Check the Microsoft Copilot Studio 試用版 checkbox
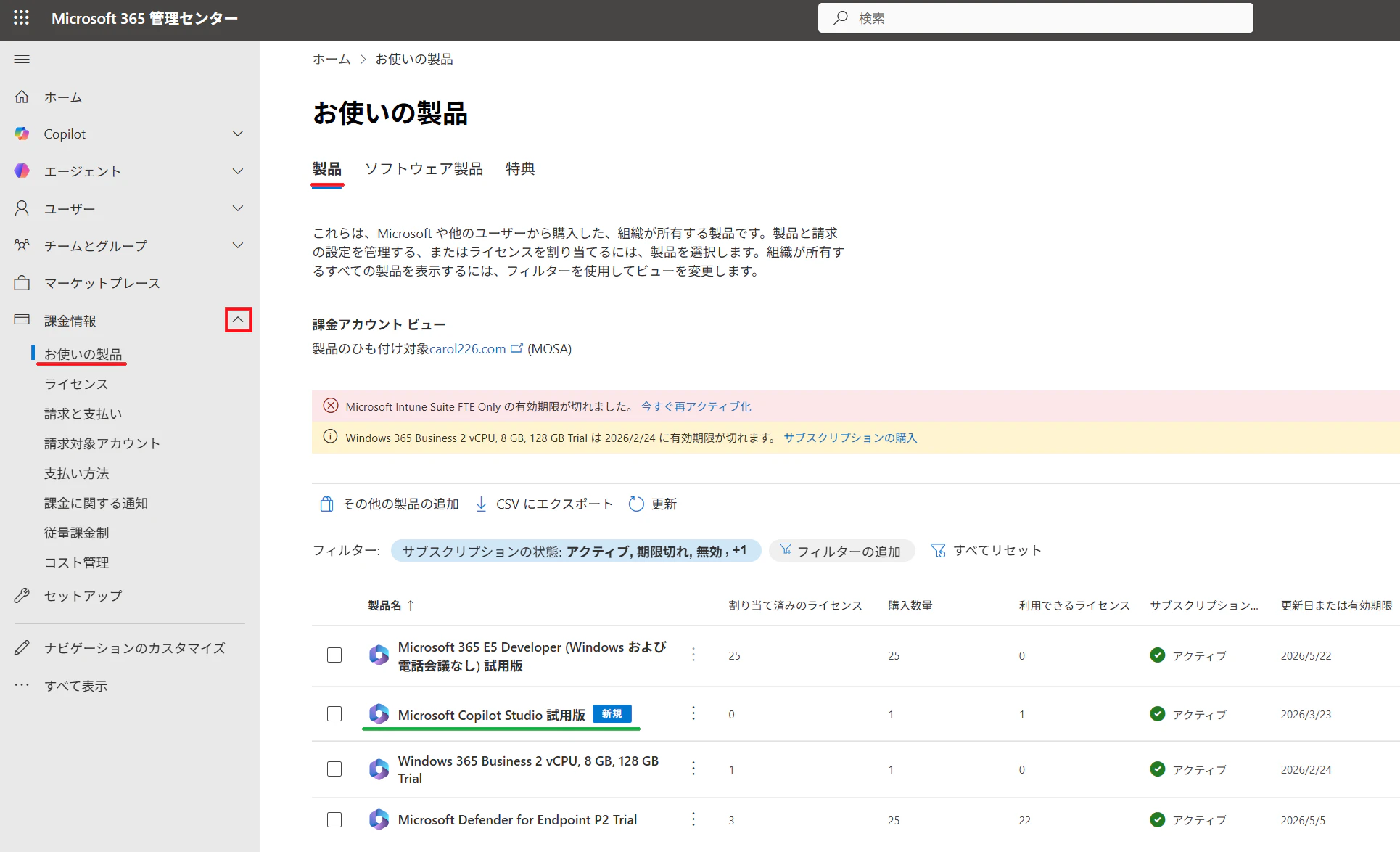1400x852 pixels. tap(334, 713)
